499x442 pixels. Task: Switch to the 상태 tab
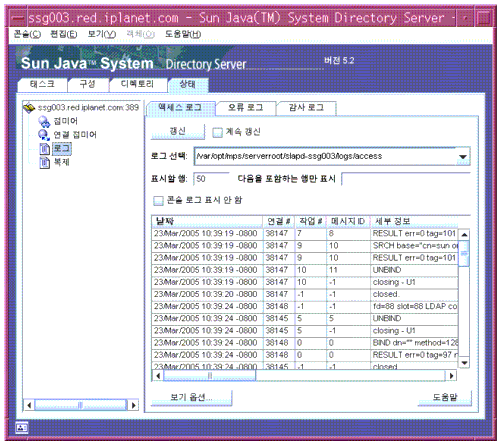pos(188,84)
